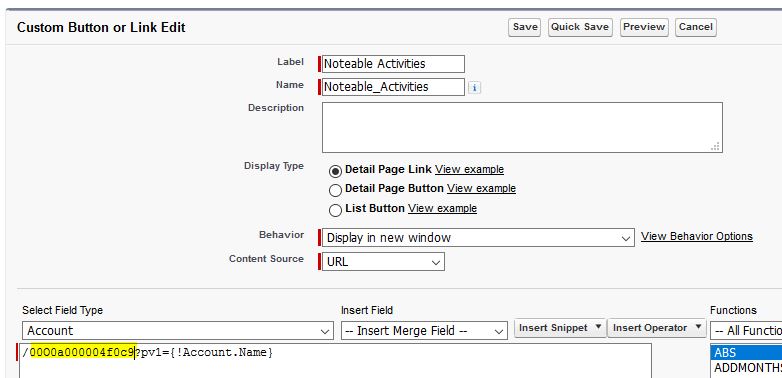Open the All Functions category dropdown
This screenshot has height=378, width=782.
(746, 331)
